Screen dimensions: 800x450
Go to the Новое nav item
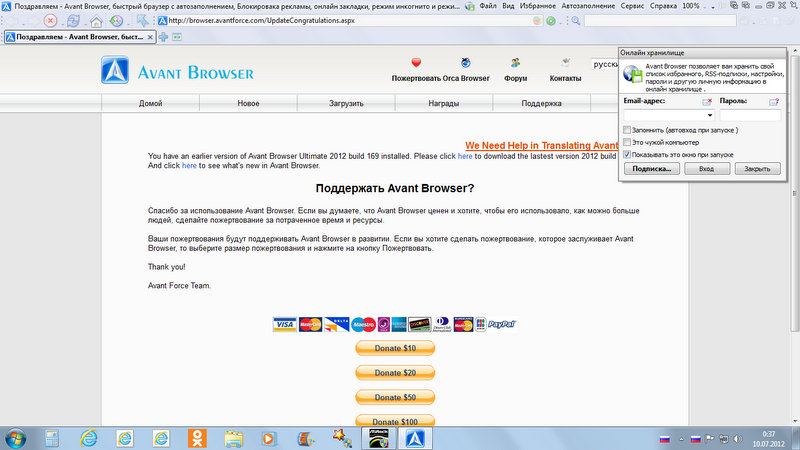click(248, 103)
